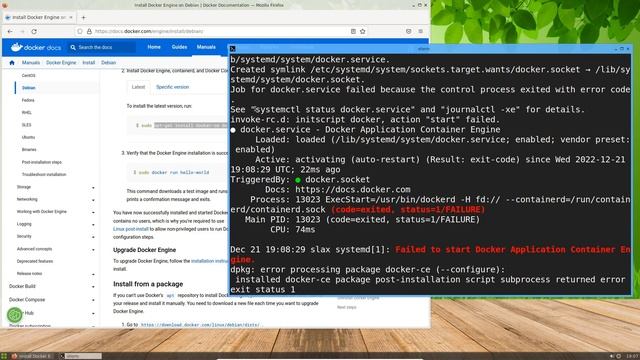Click the volume icon in taskbar

point(612,356)
